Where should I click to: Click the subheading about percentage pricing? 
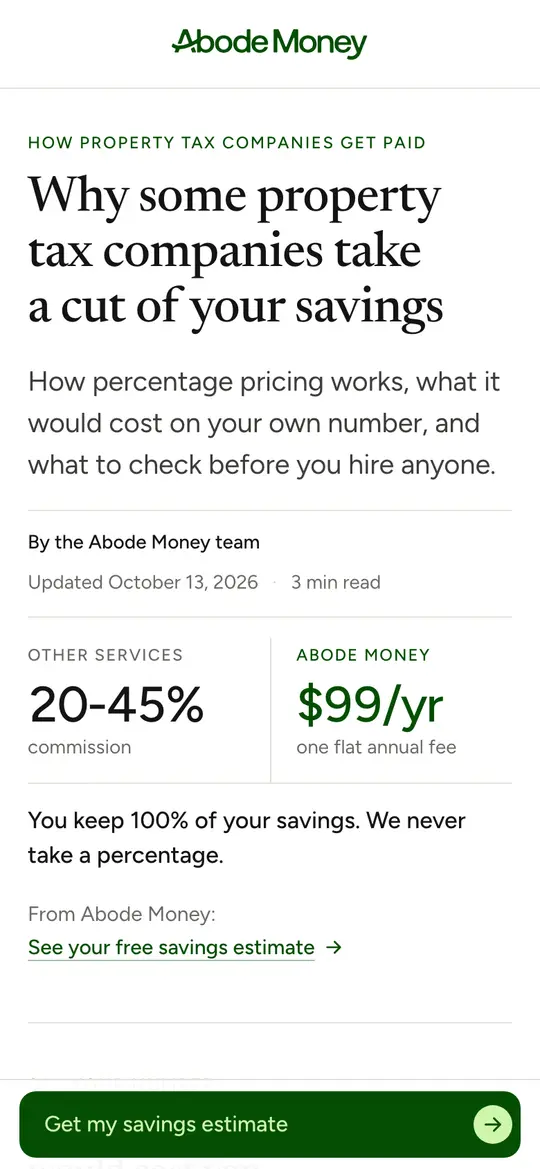(x=264, y=423)
